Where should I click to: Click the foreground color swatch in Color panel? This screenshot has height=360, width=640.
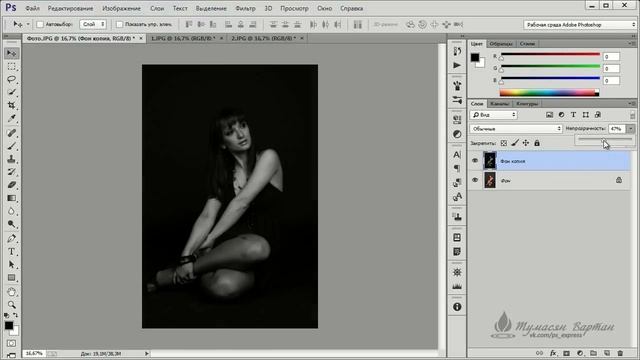coord(475,58)
